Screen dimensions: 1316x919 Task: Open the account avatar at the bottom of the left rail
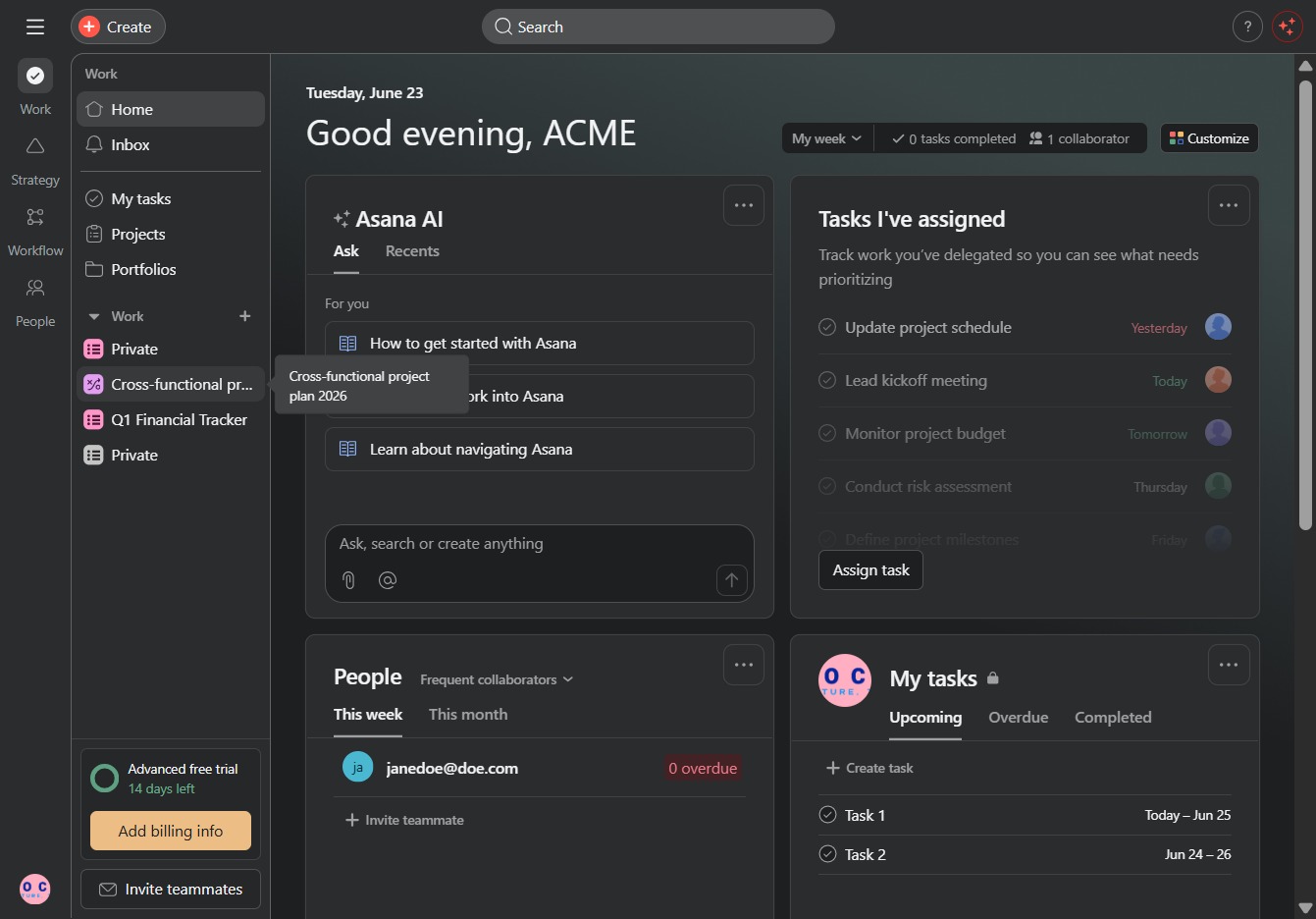(35, 890)
